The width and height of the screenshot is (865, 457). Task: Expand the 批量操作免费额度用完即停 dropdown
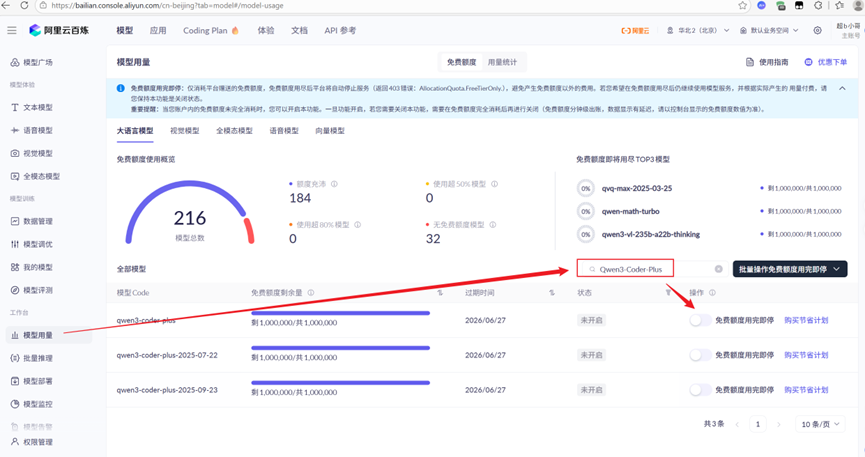click(x=789, y=269)
